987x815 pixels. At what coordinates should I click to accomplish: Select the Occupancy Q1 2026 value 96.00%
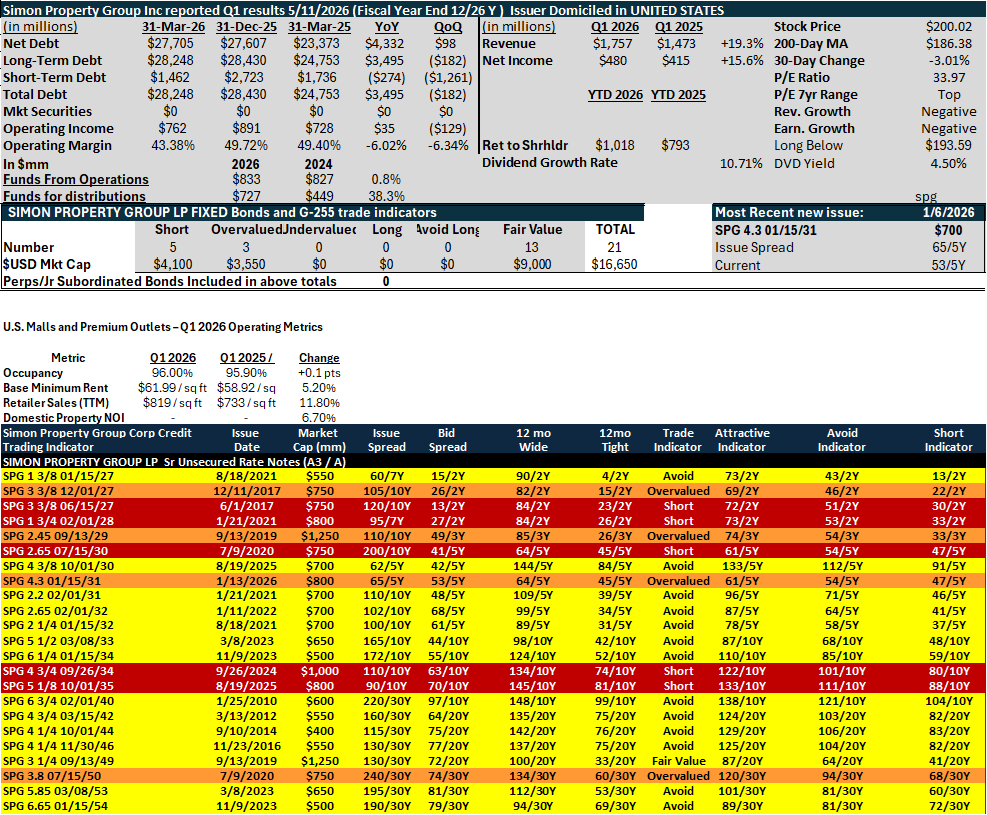pyautogui.click(x=172, y=373)
